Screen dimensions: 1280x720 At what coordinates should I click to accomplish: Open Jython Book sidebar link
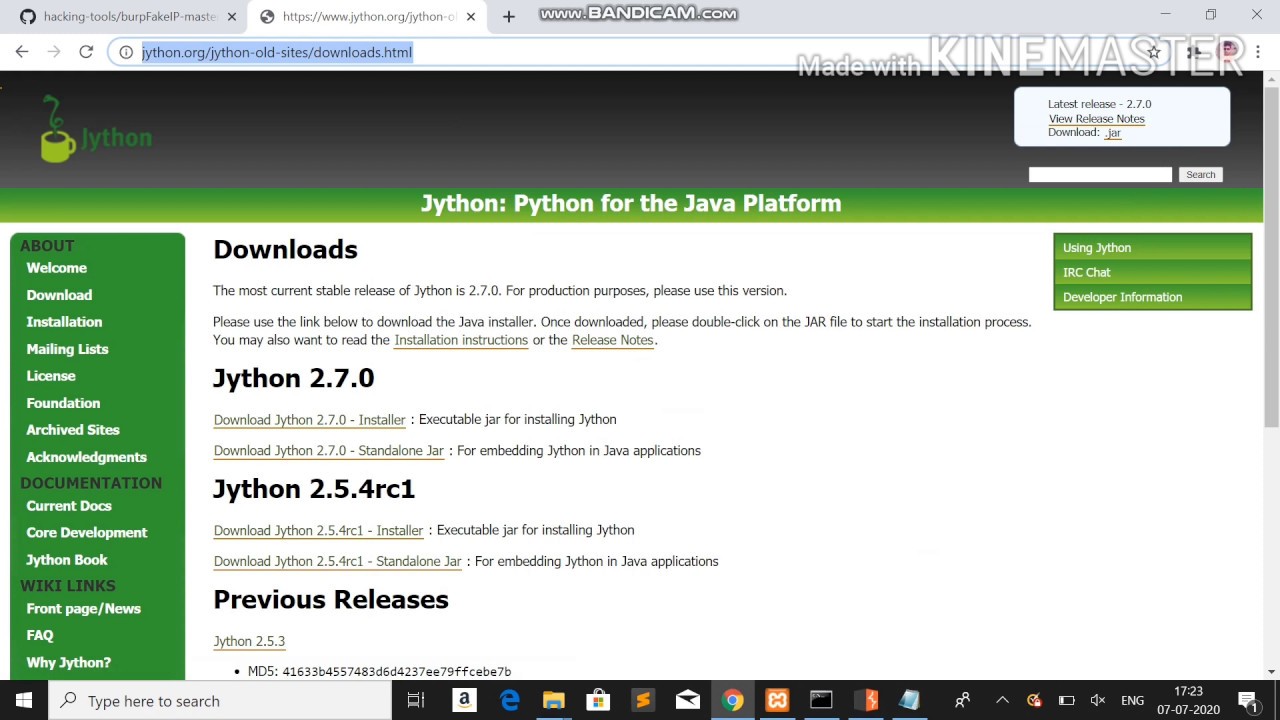coord(67,560)
